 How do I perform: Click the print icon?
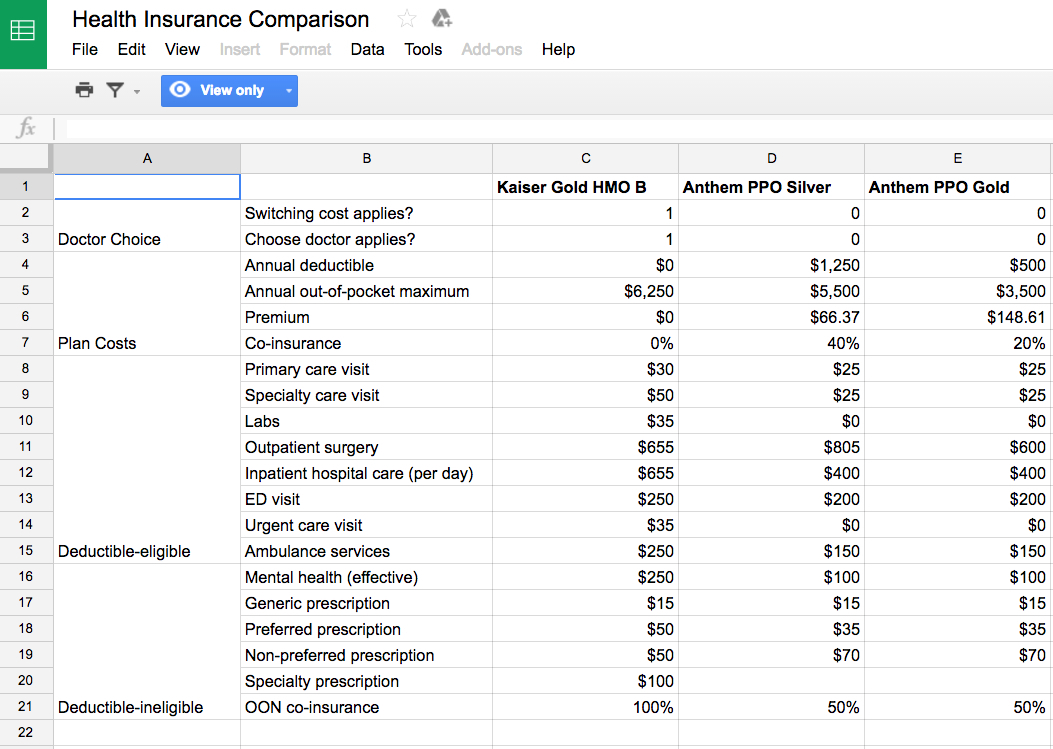tap(84, 90)
